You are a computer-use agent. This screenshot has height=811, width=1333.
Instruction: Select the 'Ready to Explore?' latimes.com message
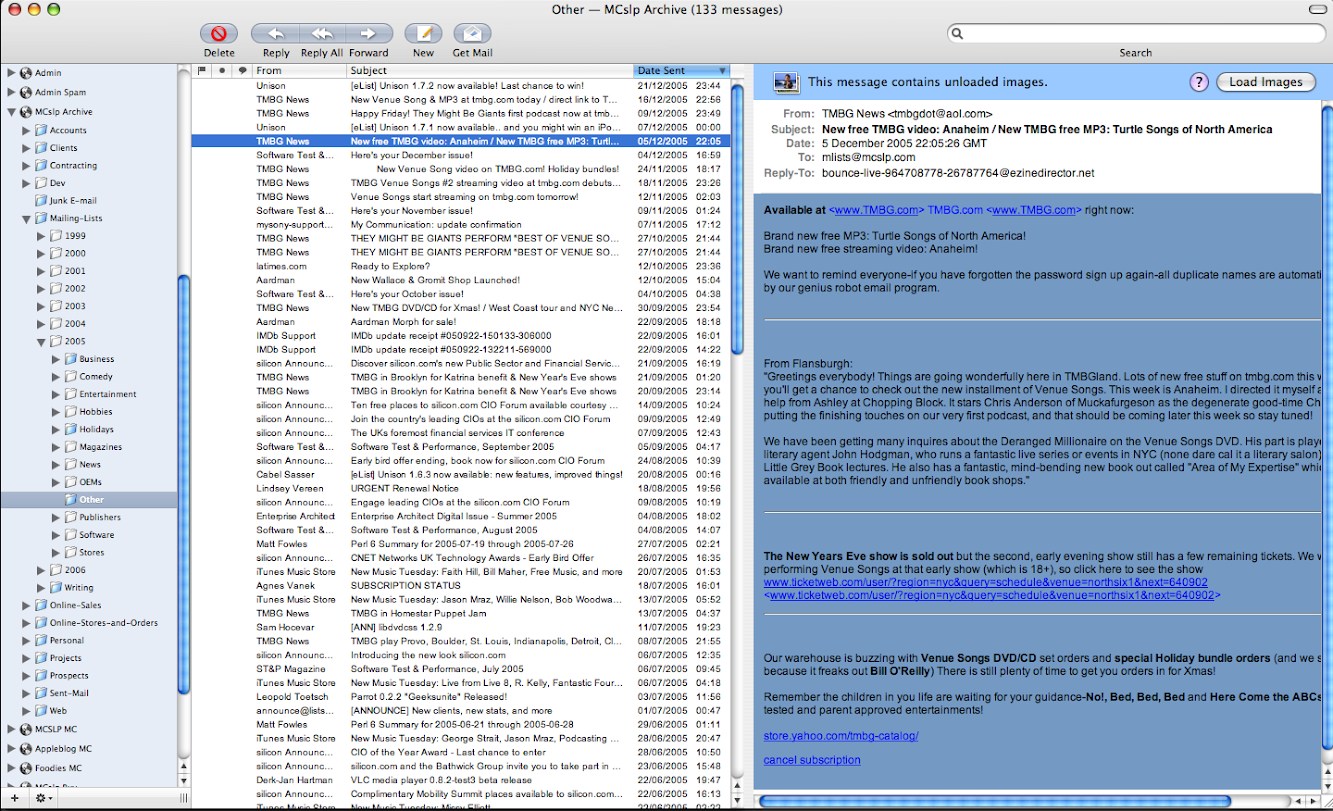pos(461,266)
